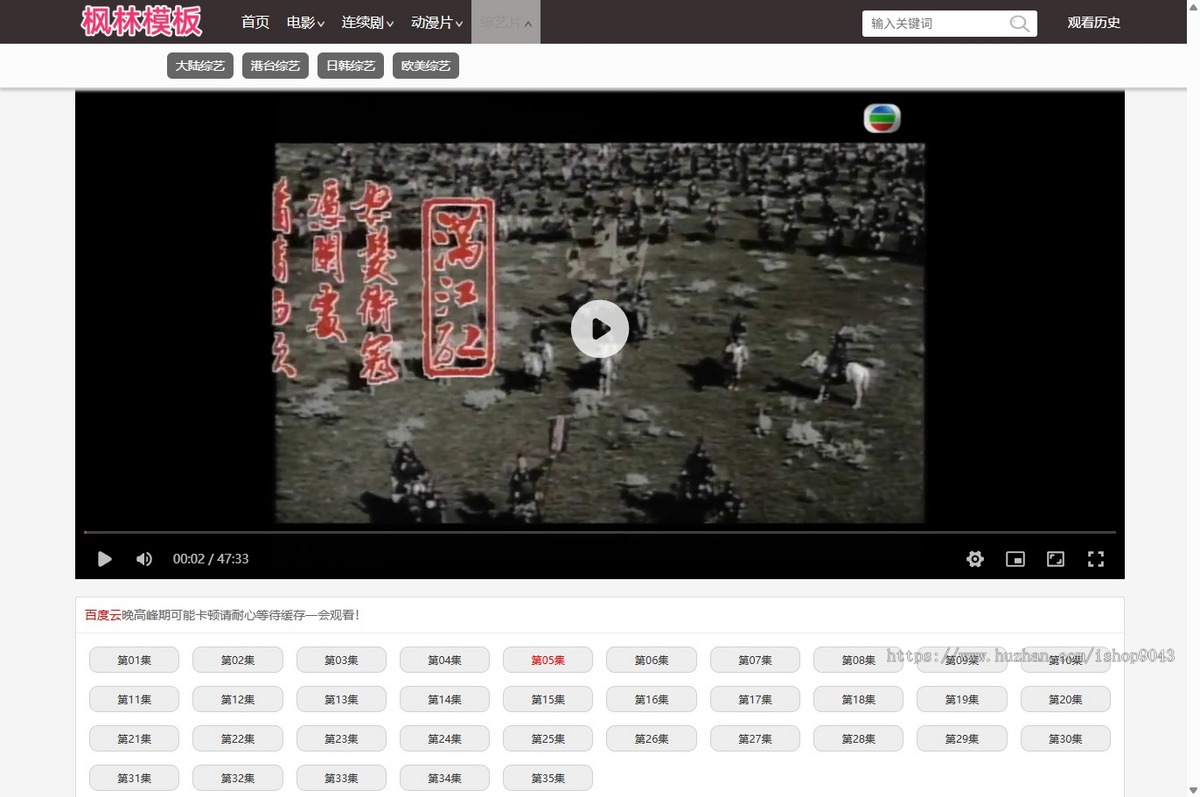Select the 欧美综艺 category
Screen dimensions: 1200x797
click(x=426, y=66)
